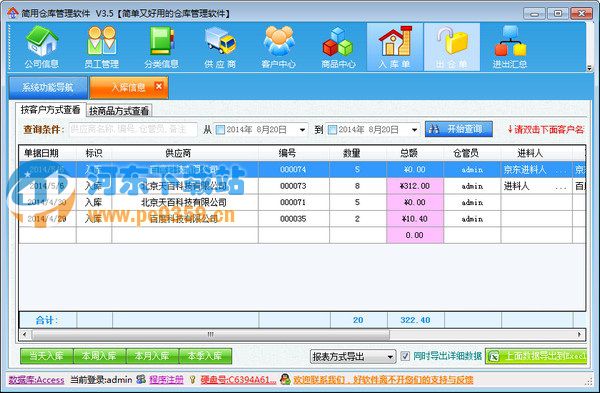Viewport: 600px width, 393px height.
Task: Filter by 本季入库 button
Action: pyautogui.click(x=205, y=356)
